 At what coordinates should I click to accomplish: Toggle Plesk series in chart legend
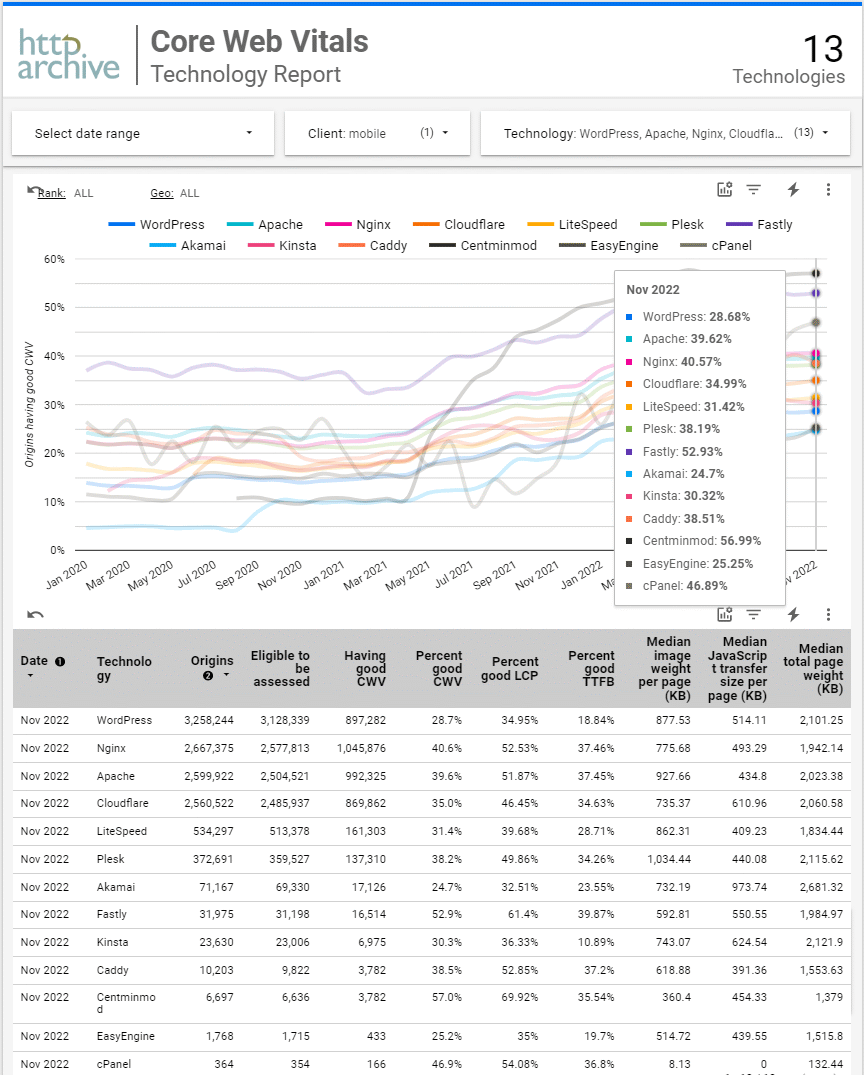(x=672, y=224)
